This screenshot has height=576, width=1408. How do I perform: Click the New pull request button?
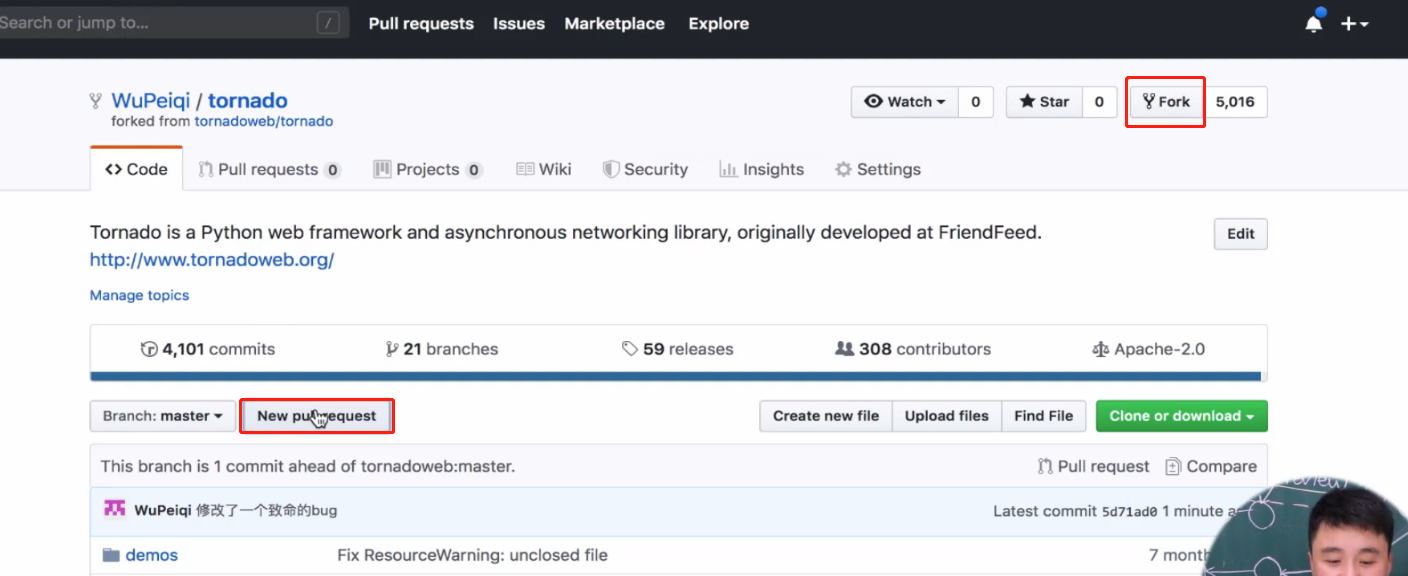click(316, 416)
